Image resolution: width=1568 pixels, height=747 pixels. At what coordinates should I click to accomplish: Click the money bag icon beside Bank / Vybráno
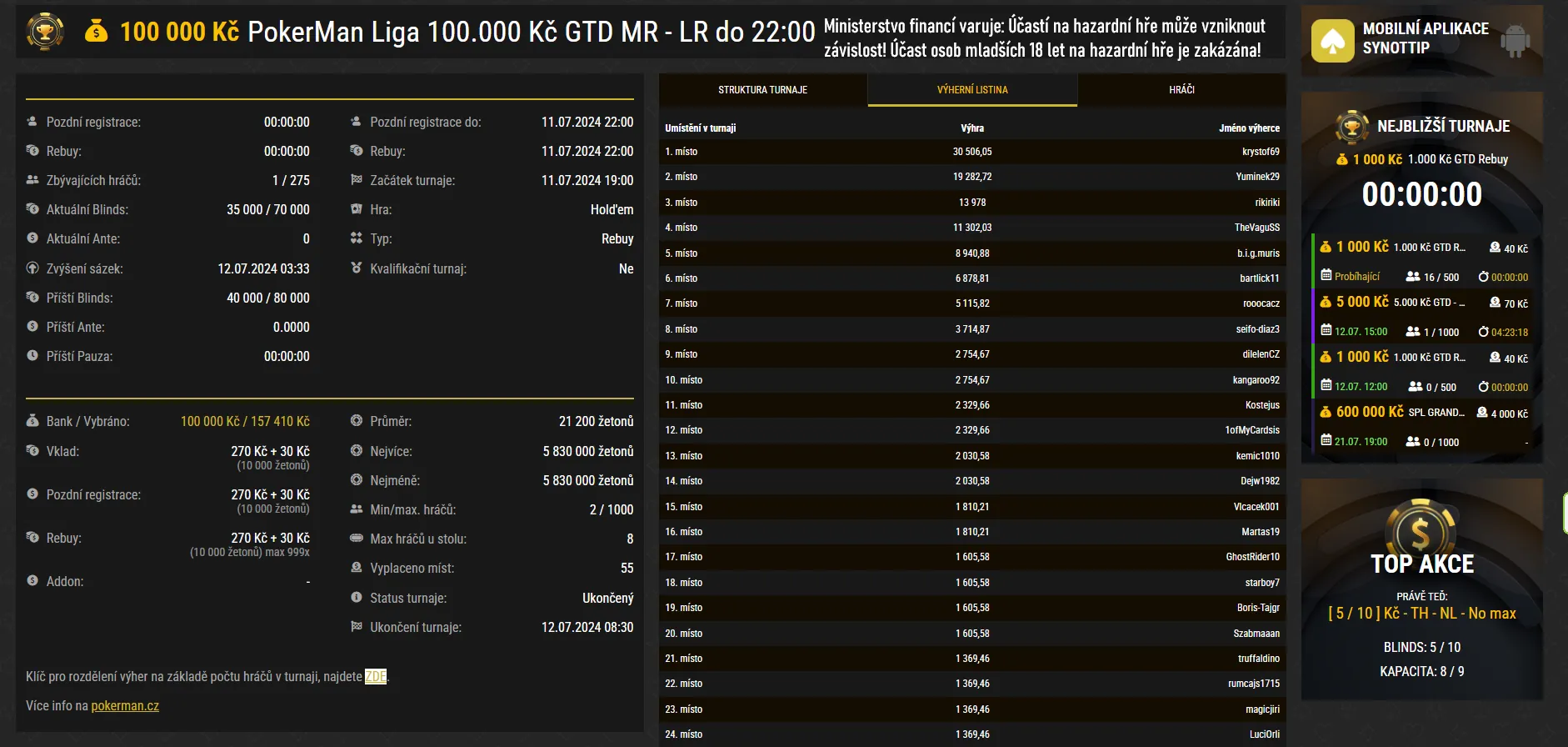(32, 421)
